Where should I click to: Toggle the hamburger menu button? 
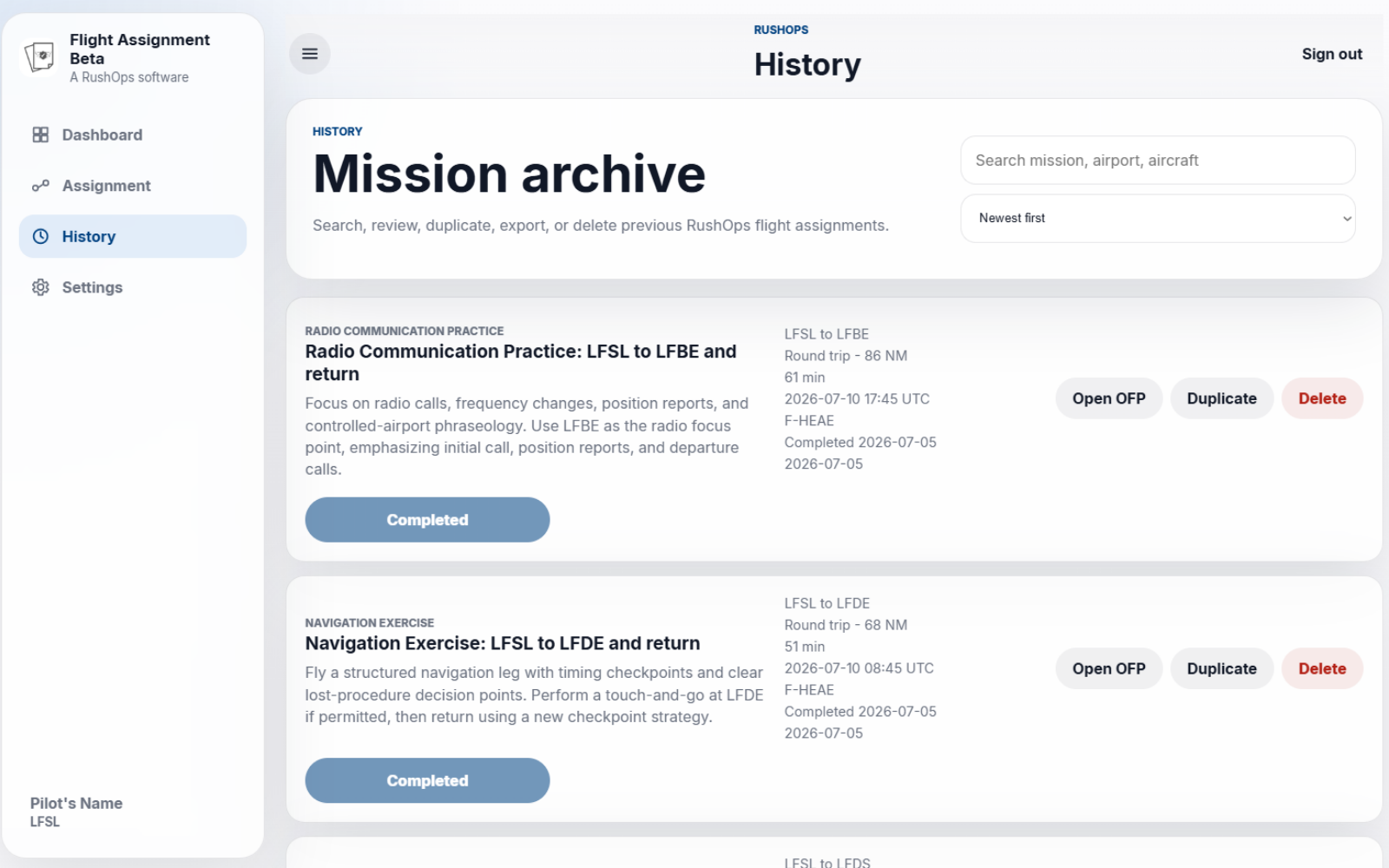(x=310, y=54)
